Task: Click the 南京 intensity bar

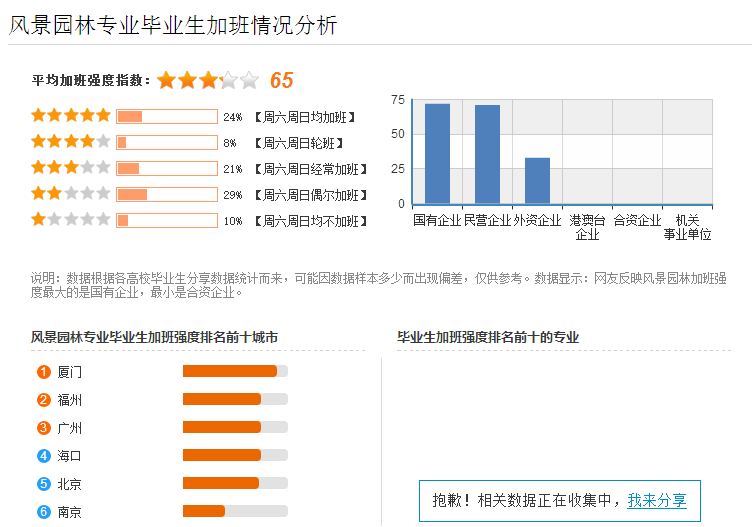Action: (x=235, y=511)
